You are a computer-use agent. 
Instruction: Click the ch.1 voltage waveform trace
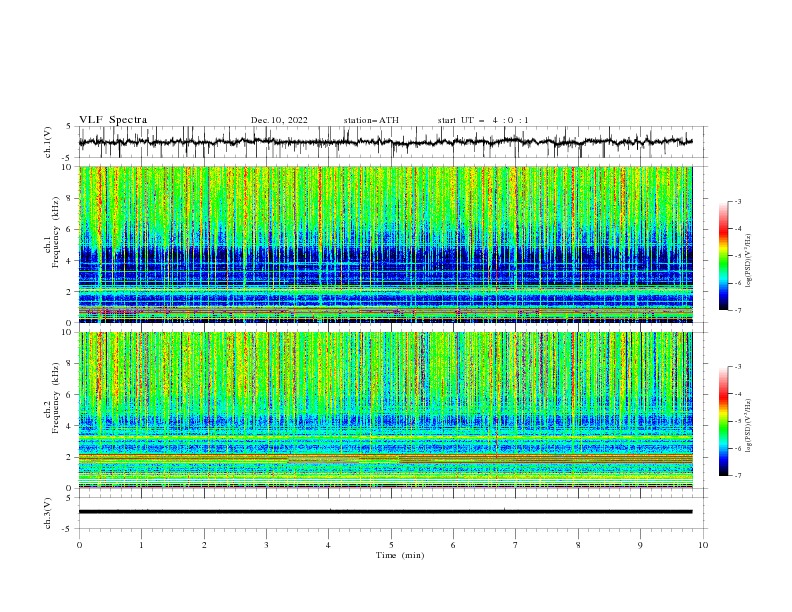click(x=386, y=142)
